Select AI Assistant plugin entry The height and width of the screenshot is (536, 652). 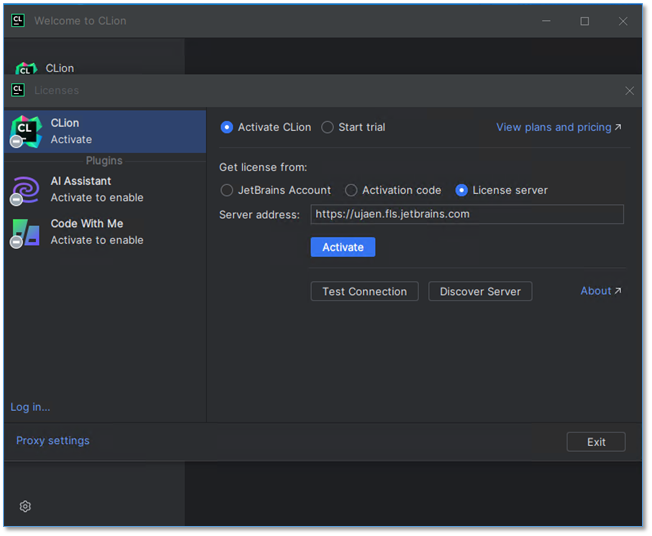click(x=105, y=189)
